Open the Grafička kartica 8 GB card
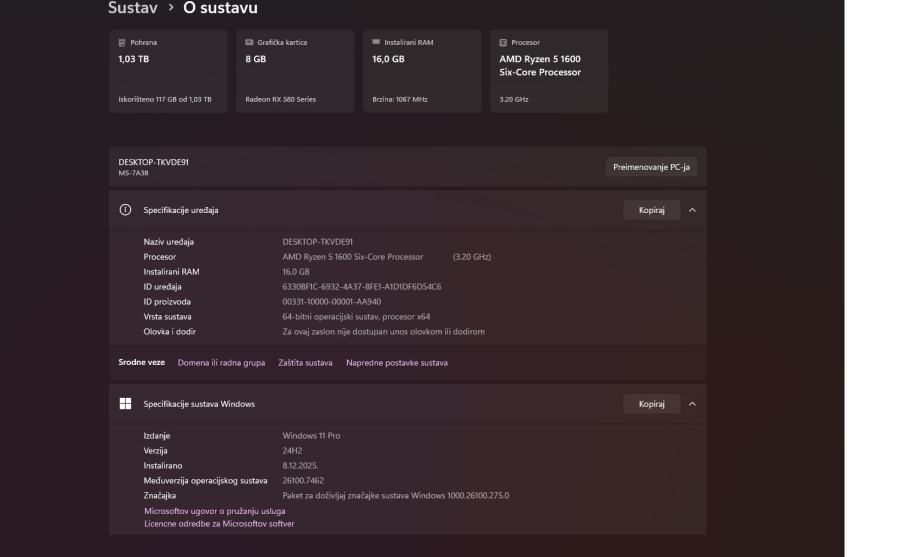 point(295,71)
